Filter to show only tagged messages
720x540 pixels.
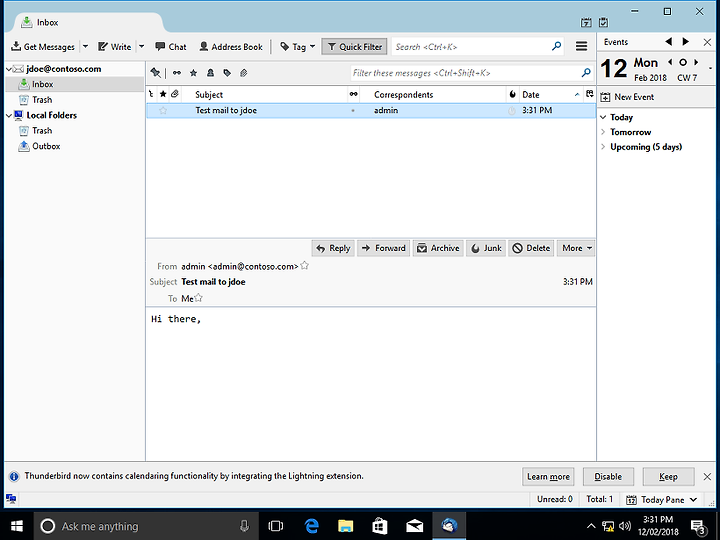pos(227,73)
